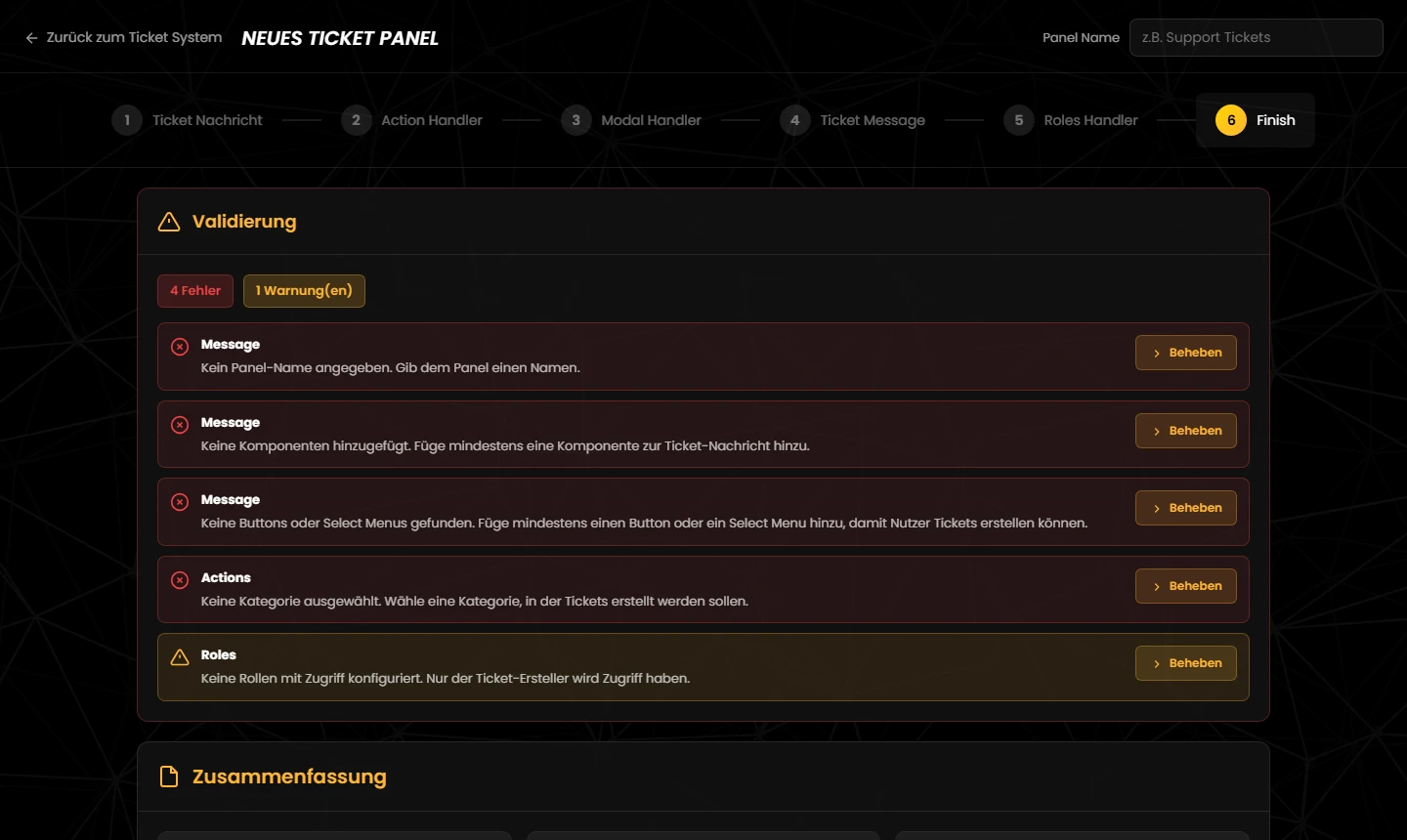Switch to step 3 Modal Handler
Screen dimensions: 1407x840
click(632, 120)
